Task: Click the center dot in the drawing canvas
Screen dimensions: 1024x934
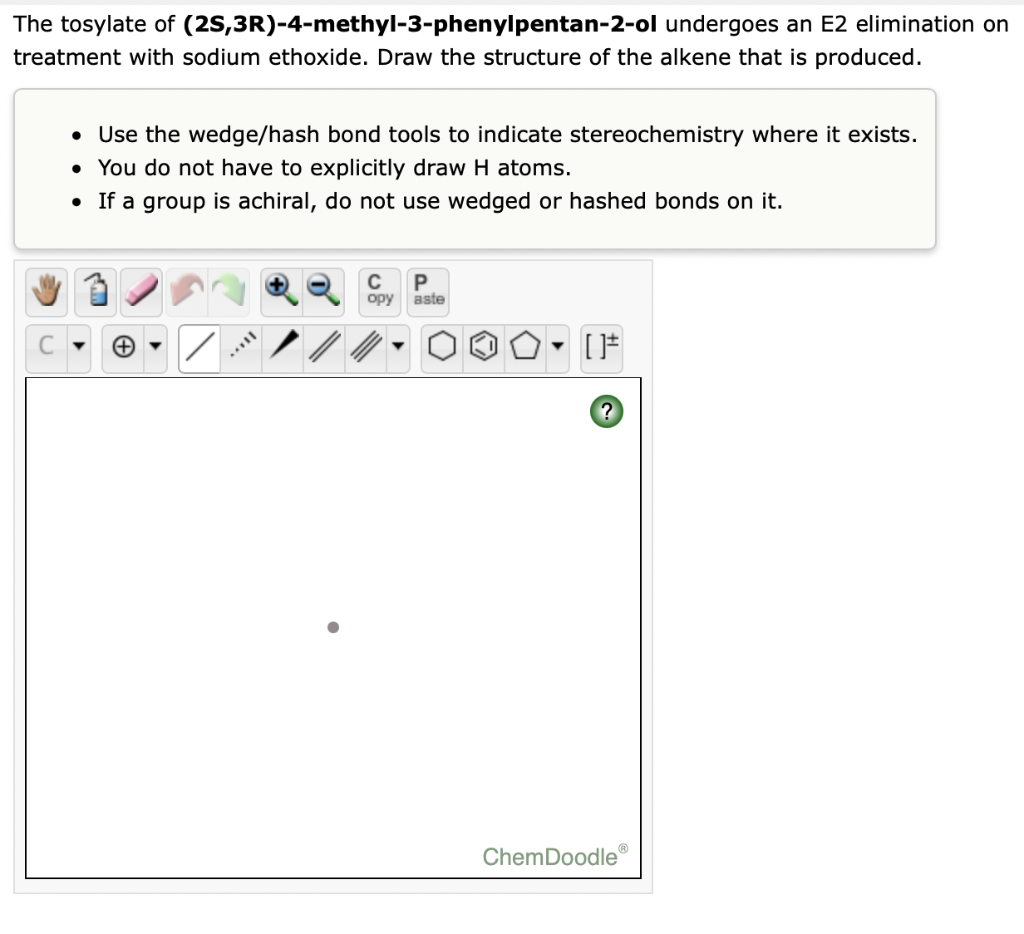Action: (x=333, y=627)
